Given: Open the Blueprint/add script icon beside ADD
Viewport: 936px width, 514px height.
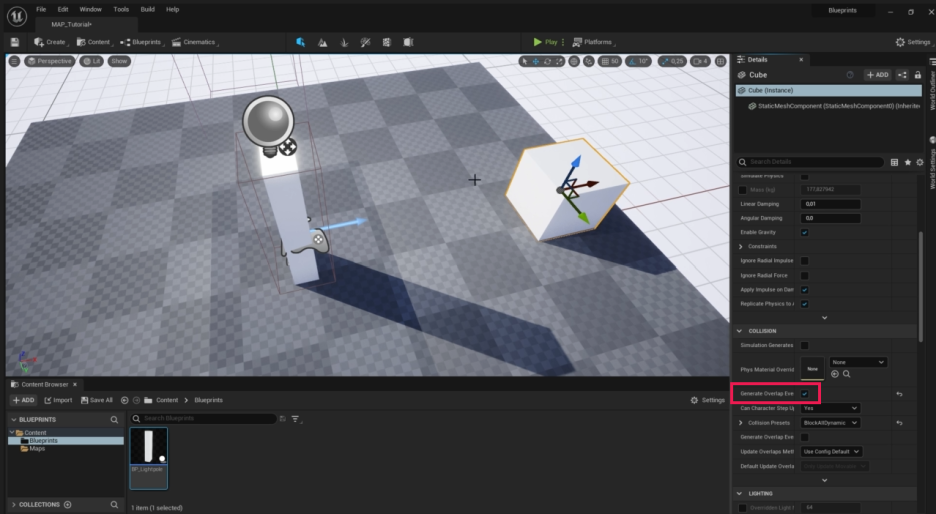Looking at the screenshot, I should click(902, 75).
